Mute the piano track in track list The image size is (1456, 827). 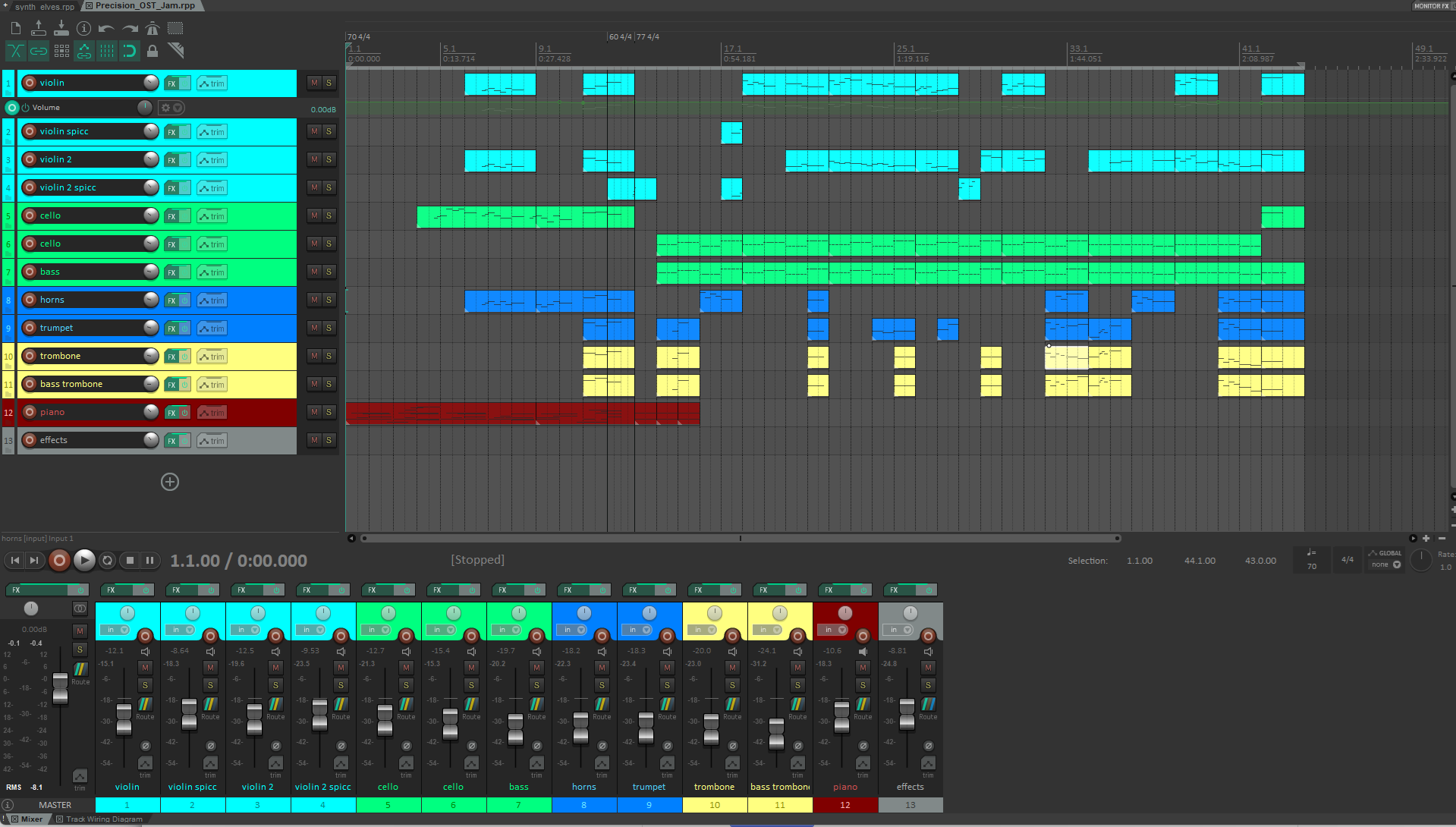314,412
